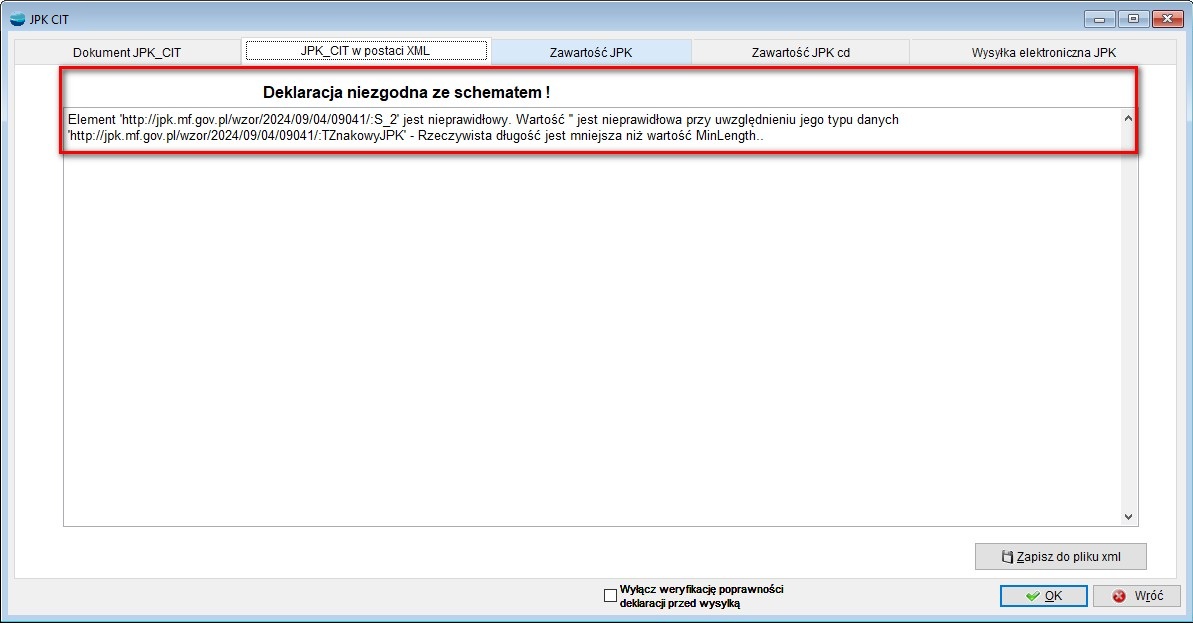Switch to the Dokument JPK_CIT tab
The width and height of the screenshot is (1193, 624).
pos(127,52)
